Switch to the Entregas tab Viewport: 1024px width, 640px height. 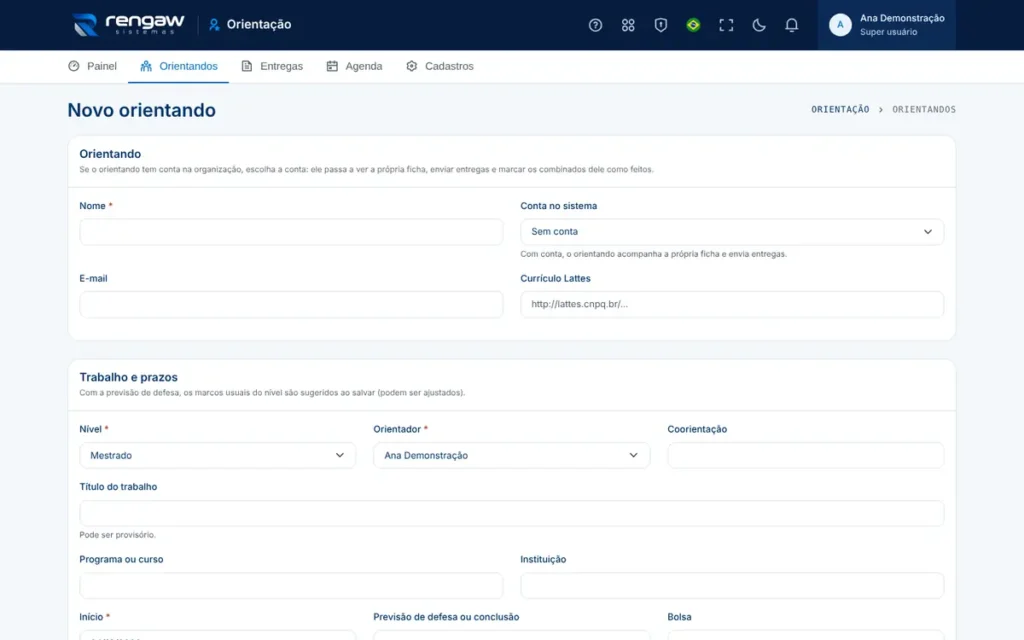pyautogui.click(x=272, y=66)
